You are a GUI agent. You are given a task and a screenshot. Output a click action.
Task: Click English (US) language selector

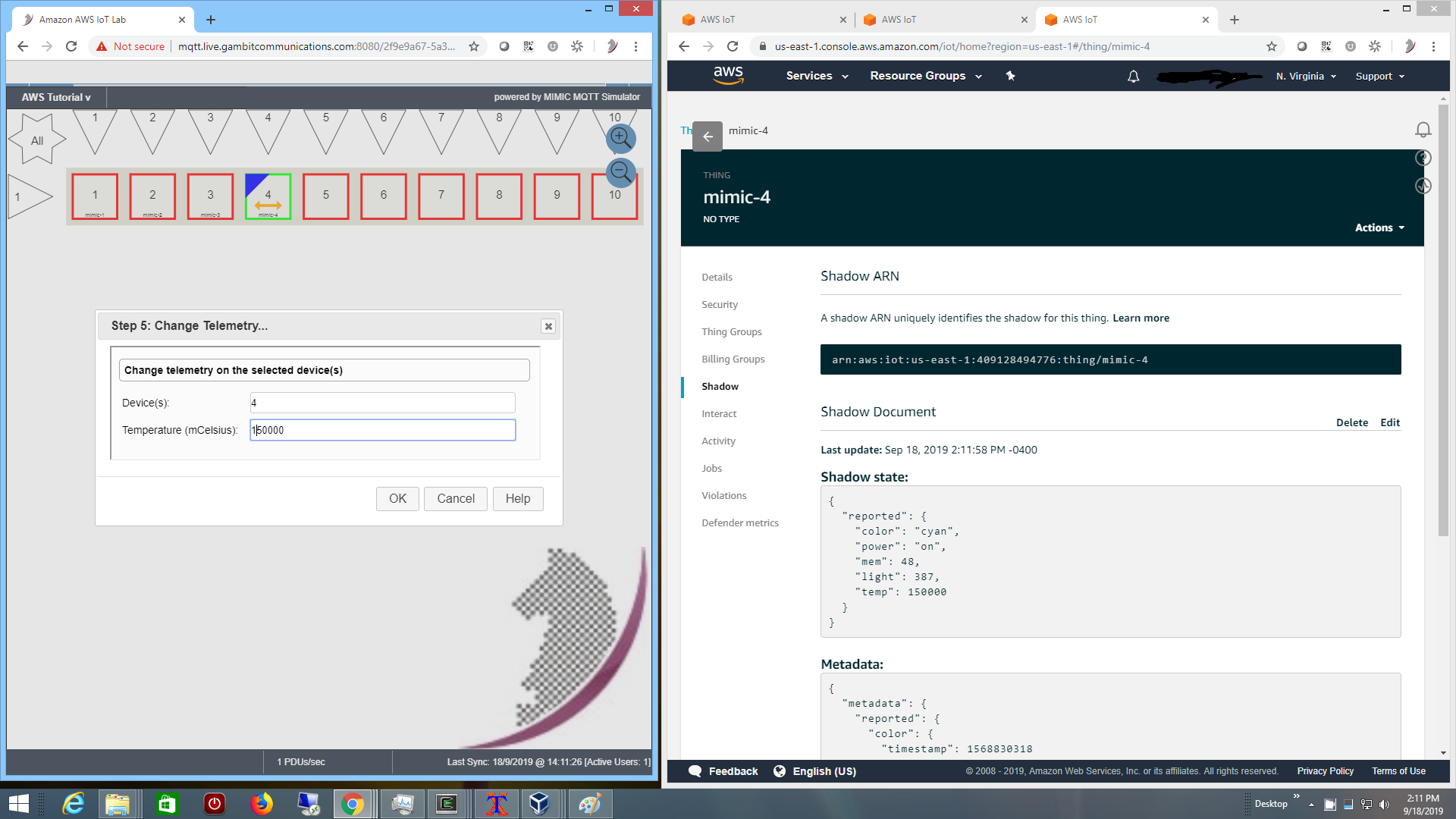(815, 771)
